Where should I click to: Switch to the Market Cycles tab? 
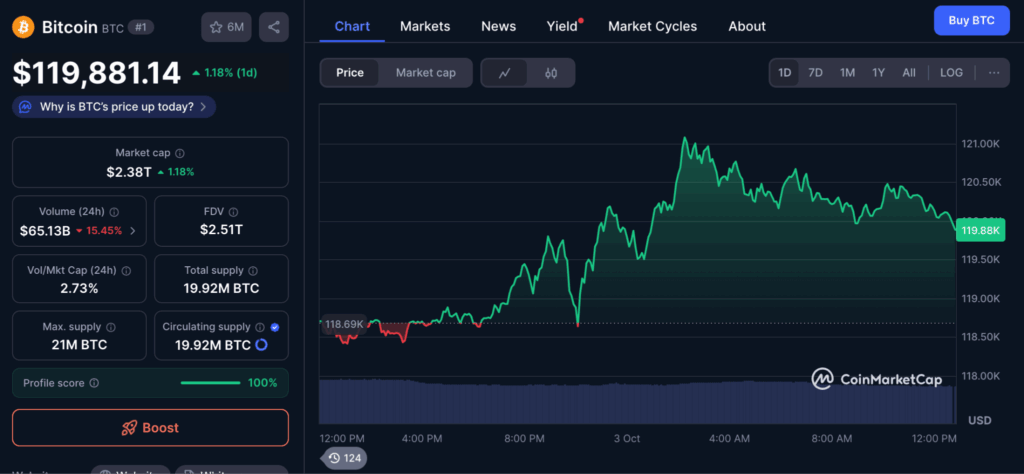652,26
